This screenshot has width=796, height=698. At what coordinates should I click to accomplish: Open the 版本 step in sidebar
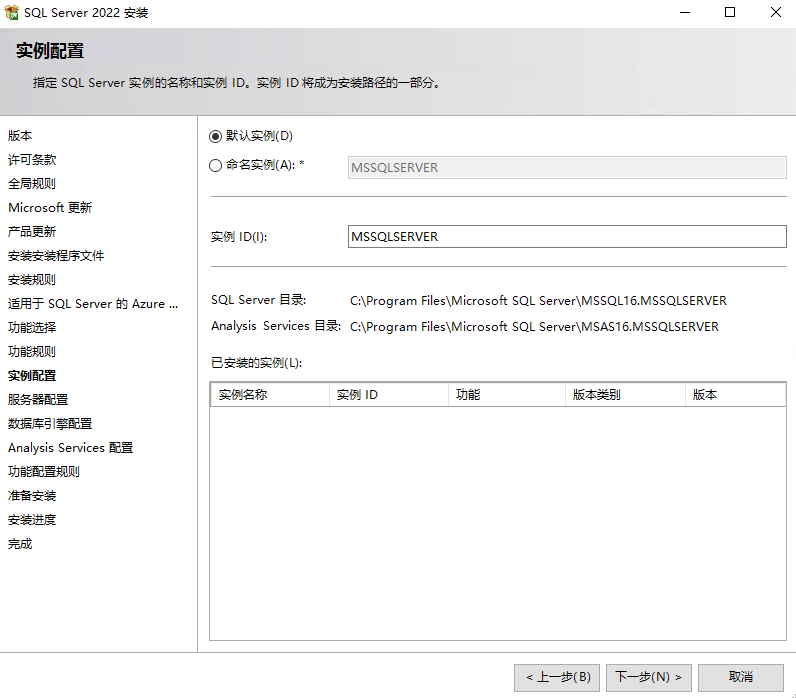pyautogui.click(x=20, y=136)
